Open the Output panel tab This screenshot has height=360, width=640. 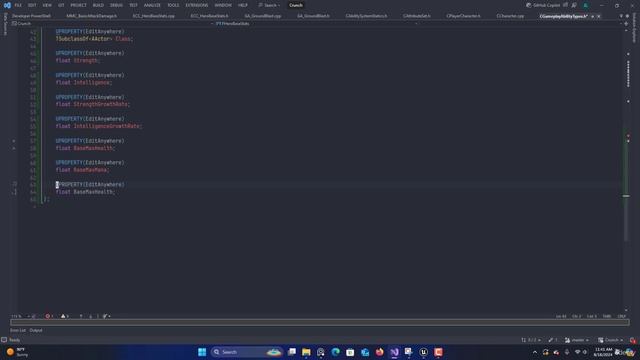[x=36, y=330]
